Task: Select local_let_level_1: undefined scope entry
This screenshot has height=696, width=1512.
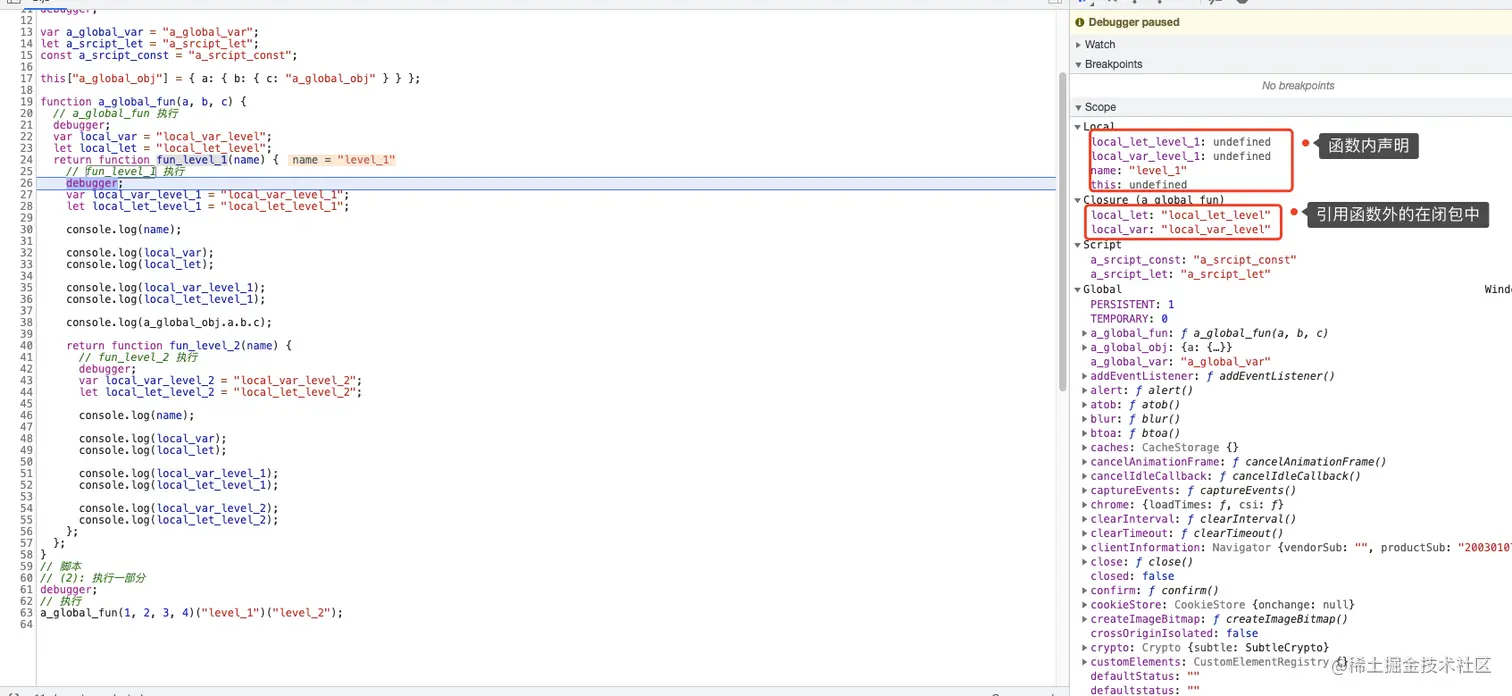Action: click(x=1181, y=142)
